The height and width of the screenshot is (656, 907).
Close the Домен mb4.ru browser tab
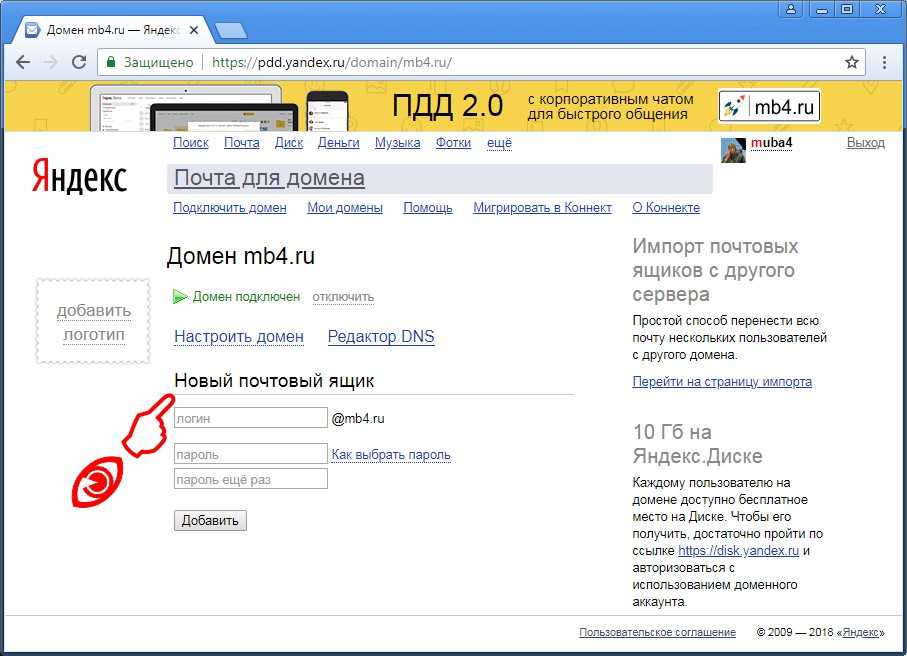tap(194, 30)
